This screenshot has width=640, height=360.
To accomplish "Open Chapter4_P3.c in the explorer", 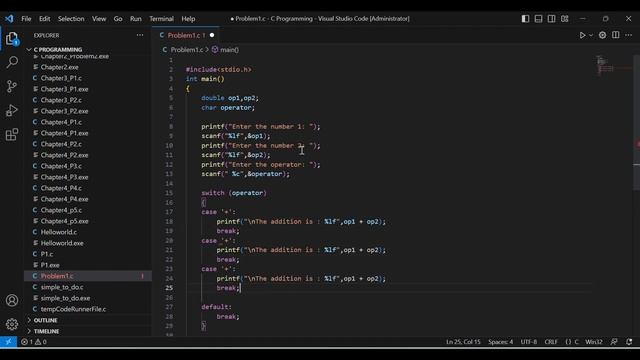I will (61, 166).
